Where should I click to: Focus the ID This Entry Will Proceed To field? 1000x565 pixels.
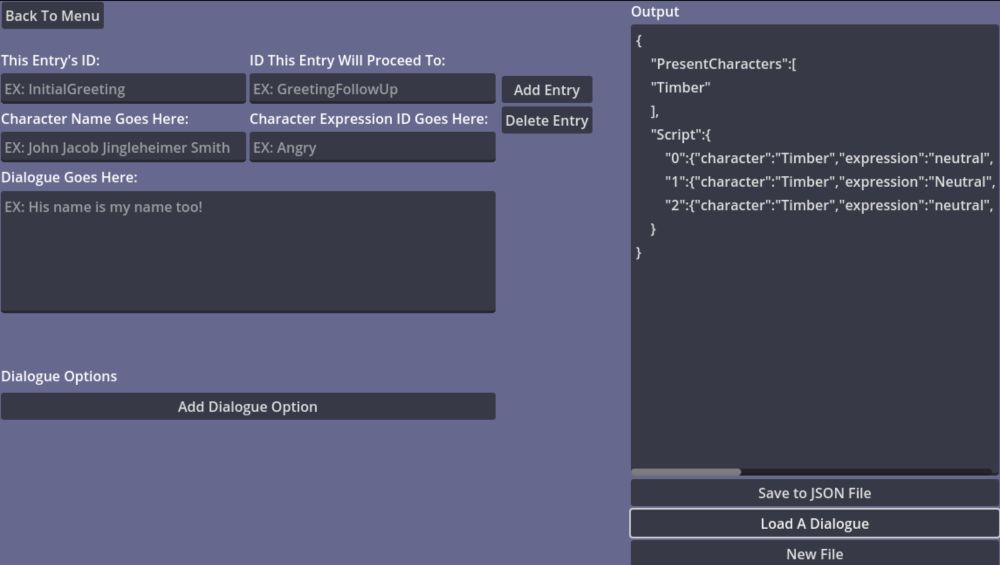tap(372, 89)
